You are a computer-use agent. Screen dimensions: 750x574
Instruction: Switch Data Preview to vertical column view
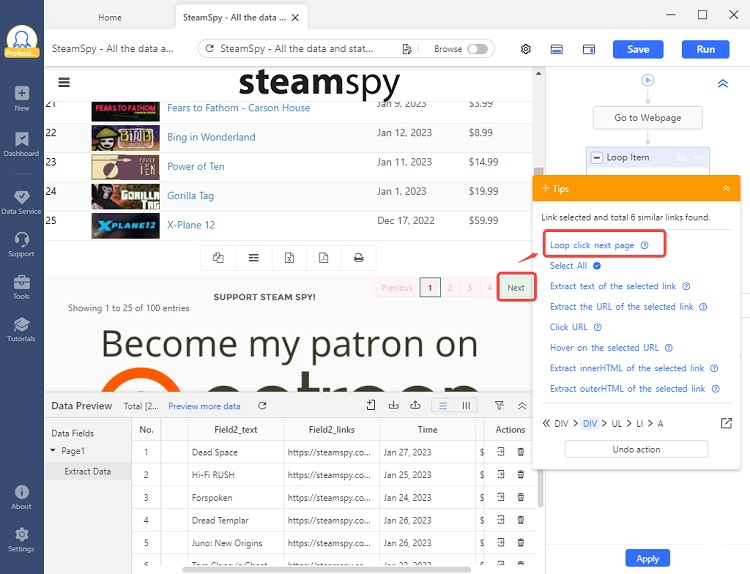(x=466, y=406)
